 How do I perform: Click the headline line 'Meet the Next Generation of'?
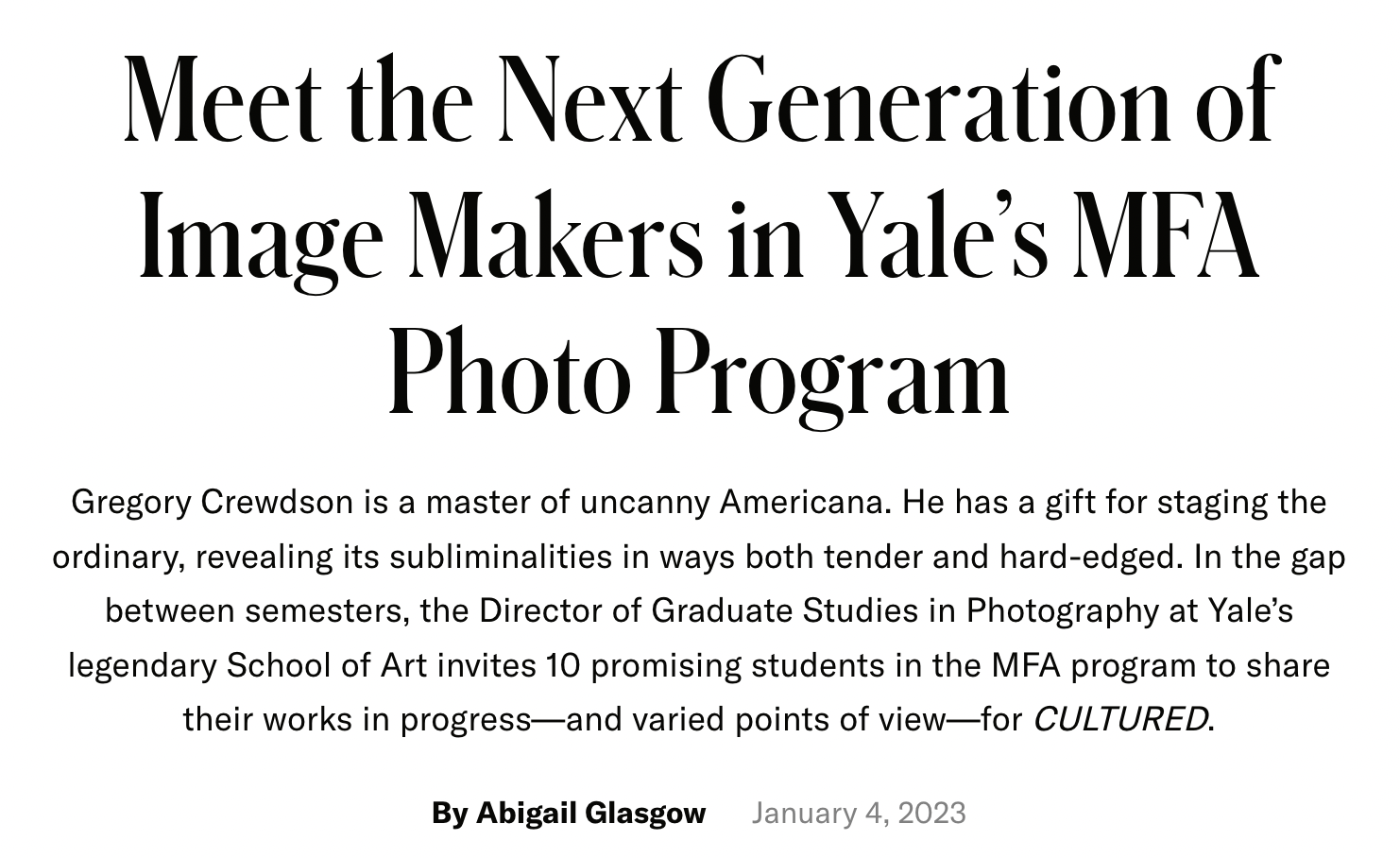(700, 99)
